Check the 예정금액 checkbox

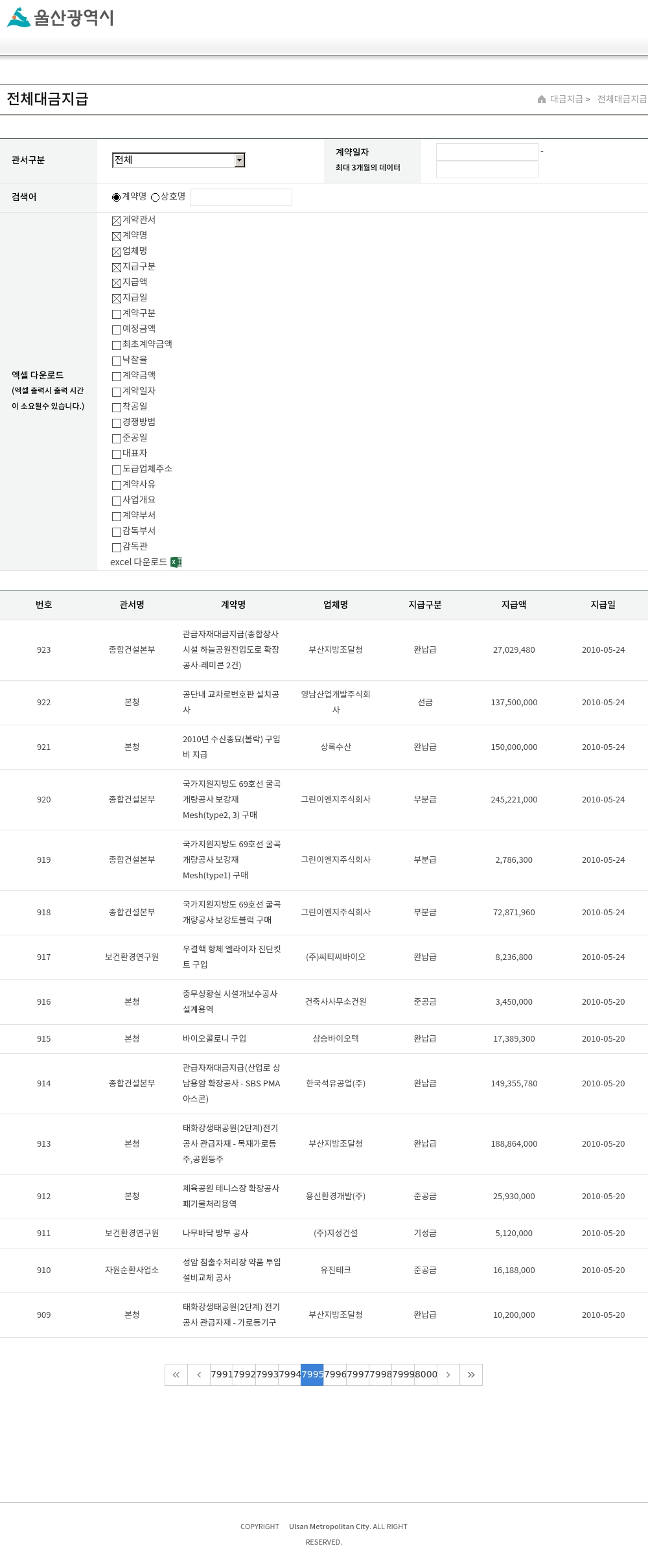[x=117, y=329]
